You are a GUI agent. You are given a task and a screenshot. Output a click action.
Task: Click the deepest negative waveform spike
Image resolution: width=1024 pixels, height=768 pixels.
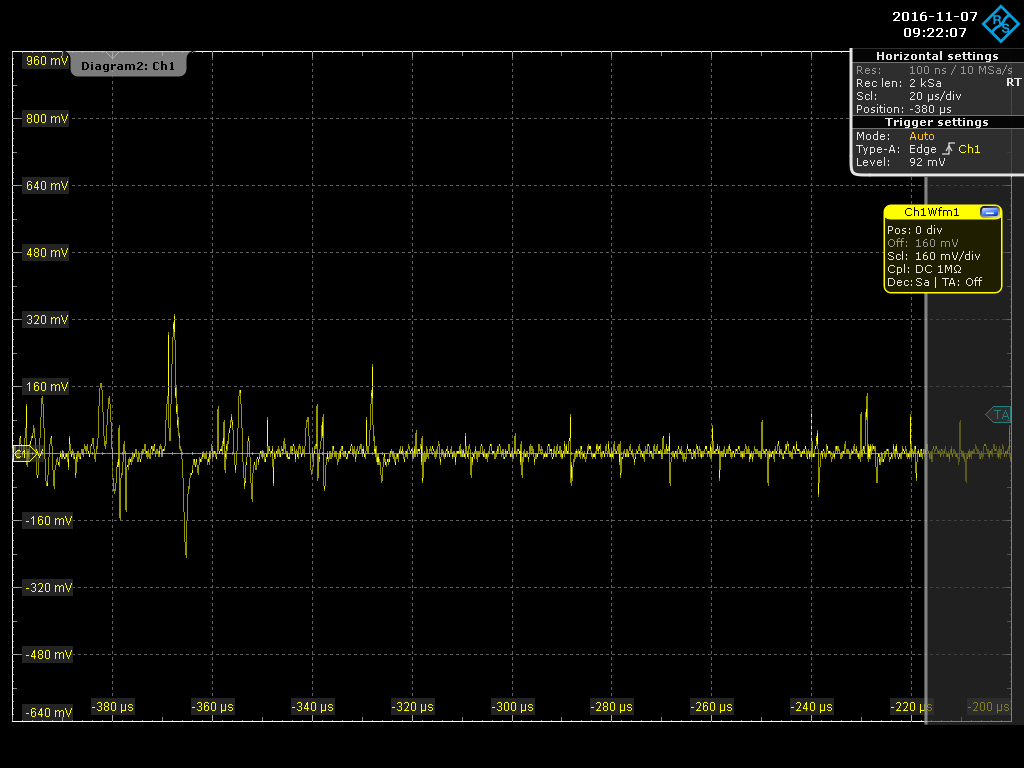tap(186, 554)
